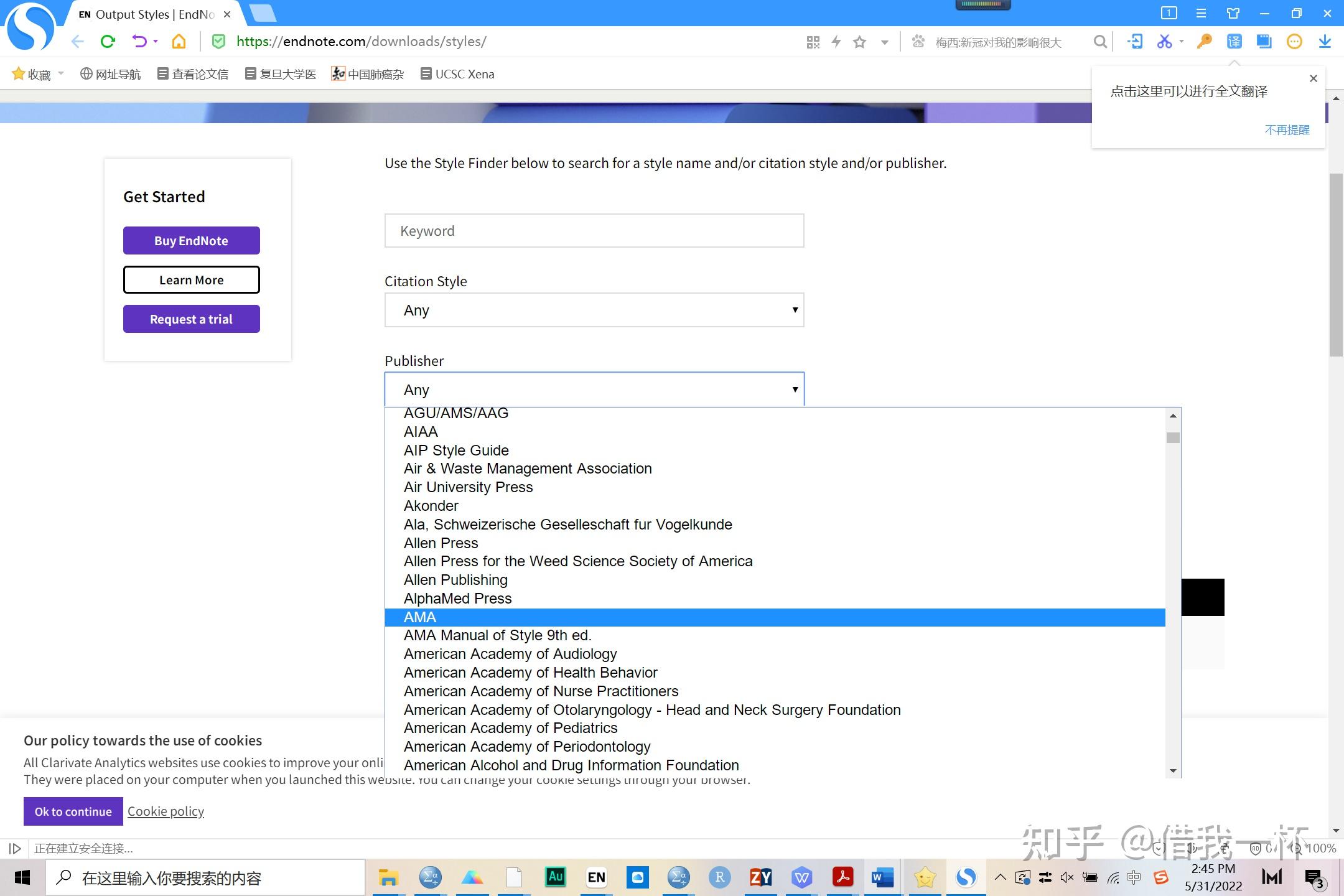Choose AlphaMed Press from list

(775, 599)
